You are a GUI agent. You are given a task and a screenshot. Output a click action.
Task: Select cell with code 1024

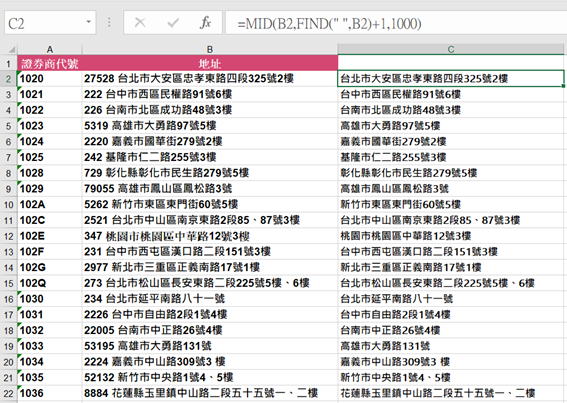(x=50, y=141)
